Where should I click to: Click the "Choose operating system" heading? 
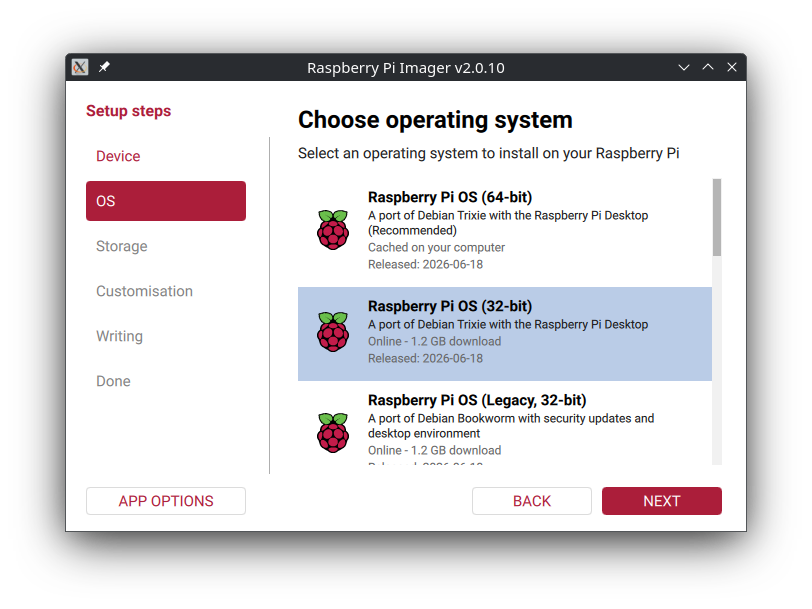(435, 120)
